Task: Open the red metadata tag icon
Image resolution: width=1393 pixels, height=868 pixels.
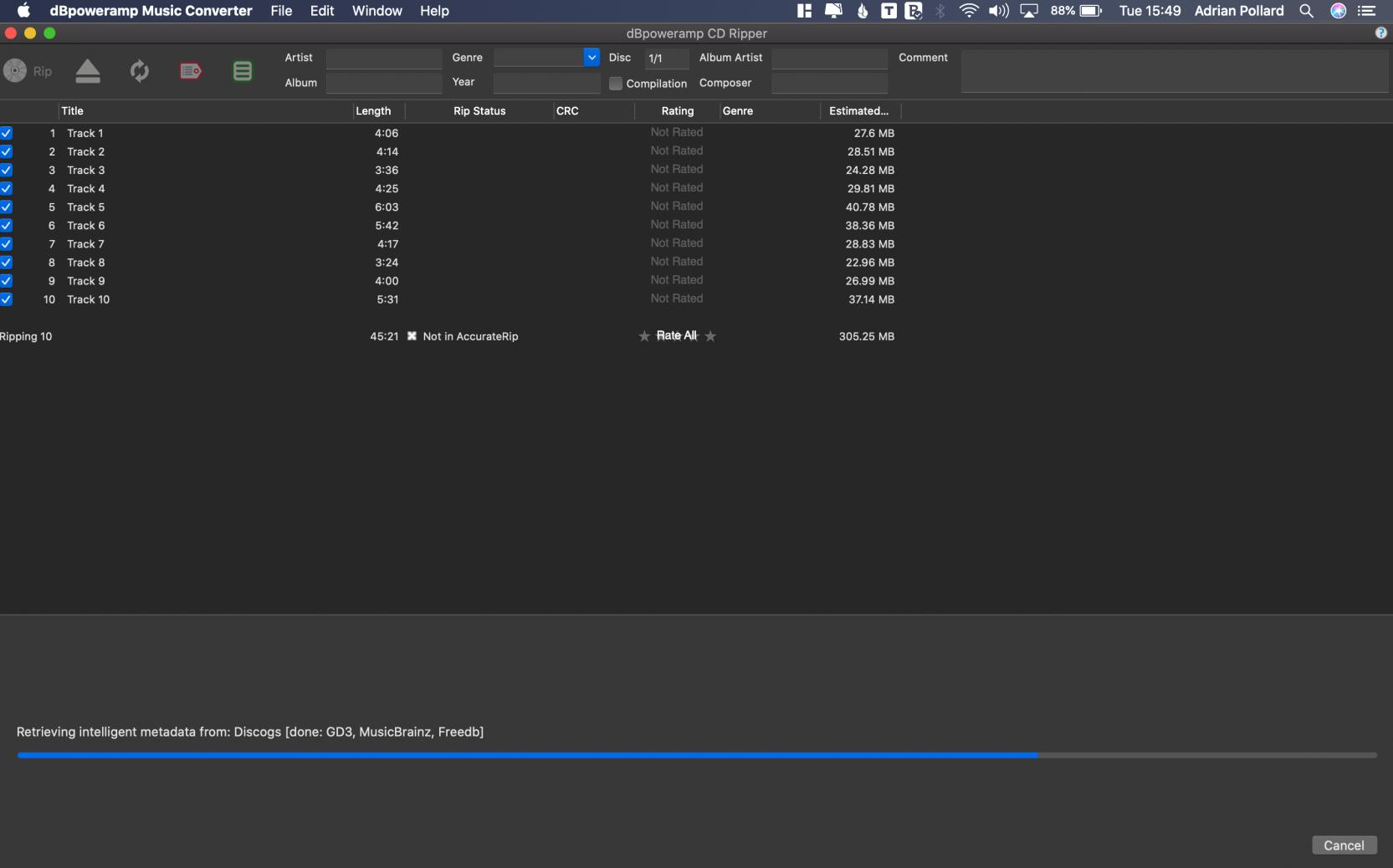Action: [191, 71]
